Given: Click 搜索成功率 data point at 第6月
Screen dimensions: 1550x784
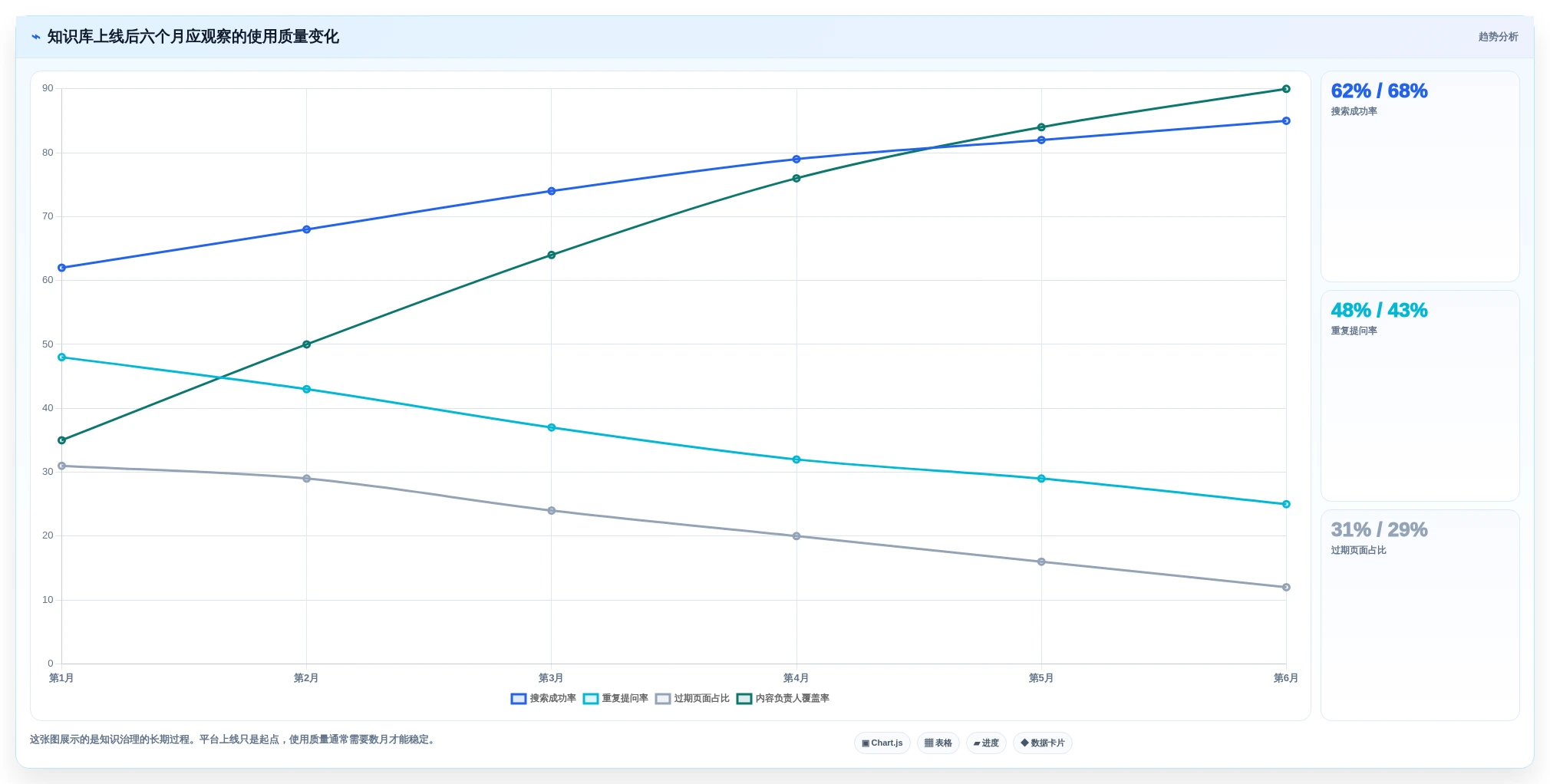Looking at the screenshot, I should [1286, 121].
